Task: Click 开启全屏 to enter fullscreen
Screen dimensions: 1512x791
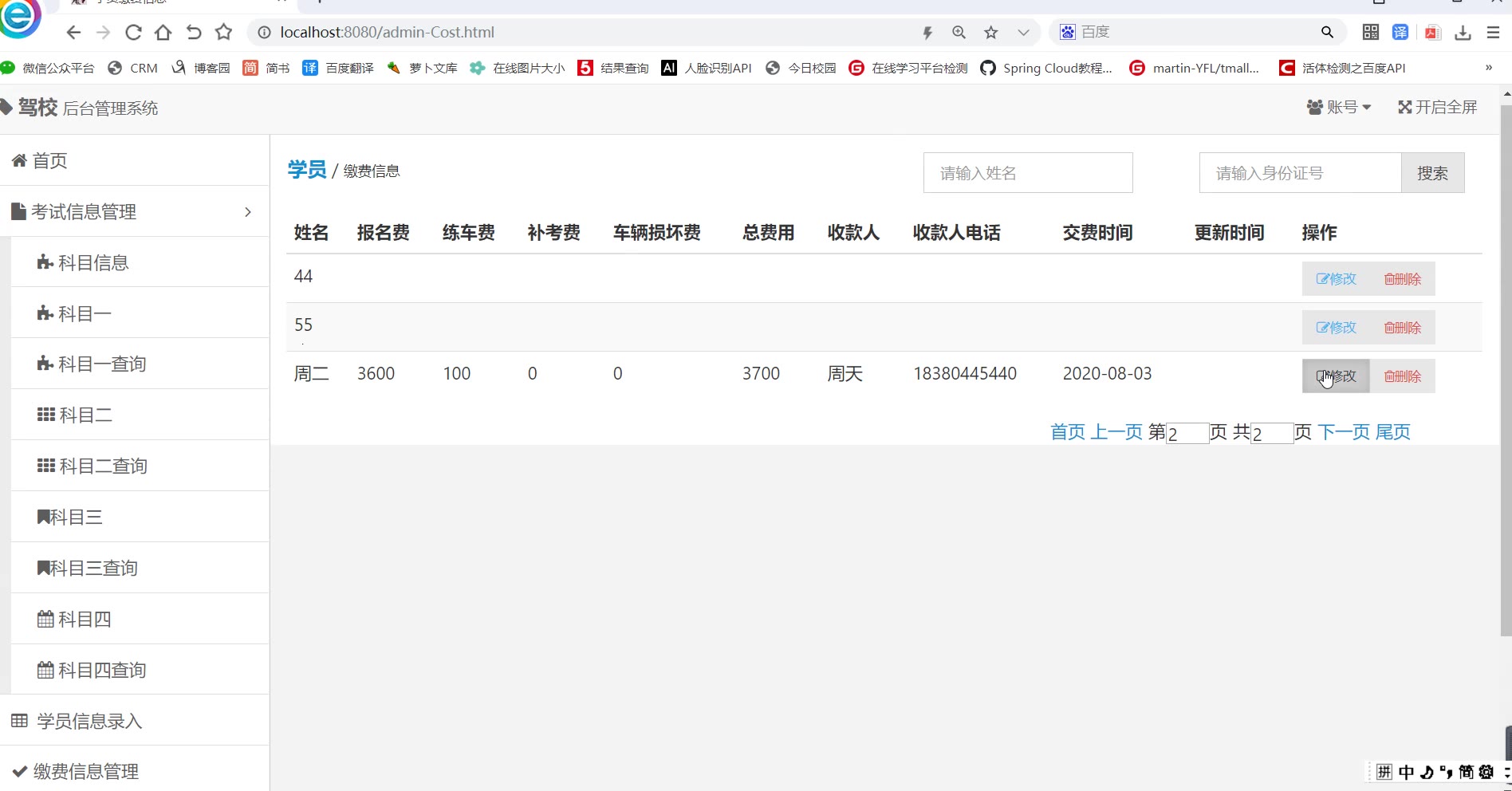Action: (1437, 107)
